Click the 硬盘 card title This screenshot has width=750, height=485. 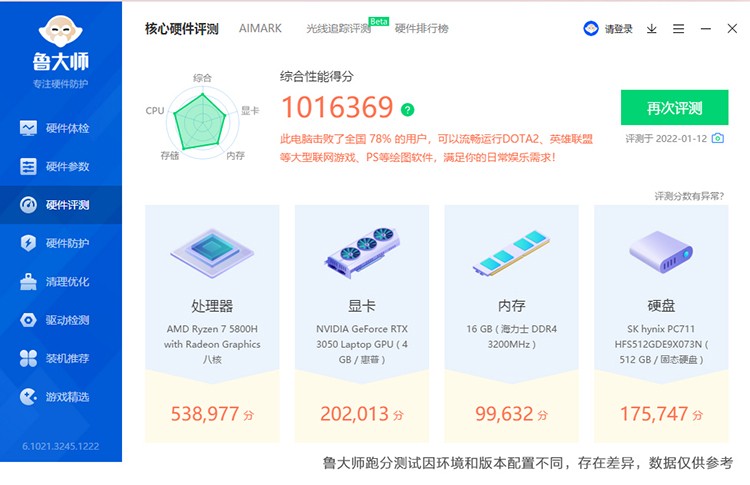point(661,306)
